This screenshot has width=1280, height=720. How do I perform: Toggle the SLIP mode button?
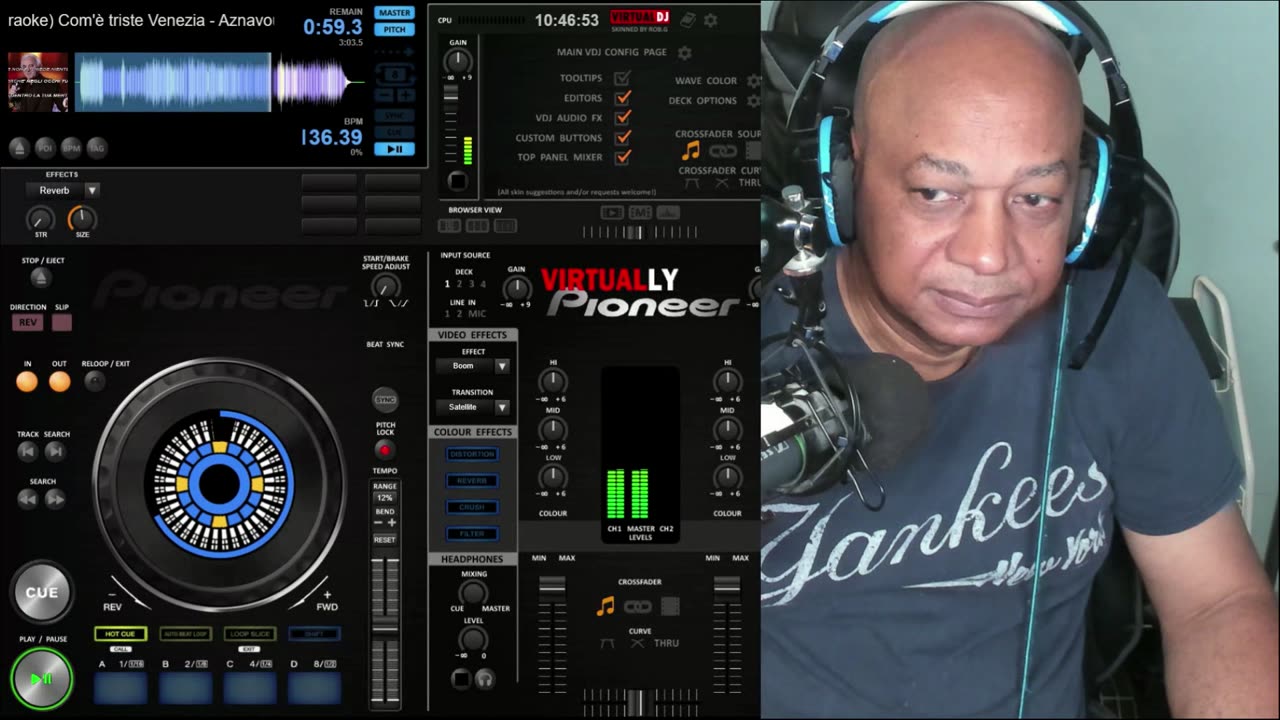tap(62, 322)
